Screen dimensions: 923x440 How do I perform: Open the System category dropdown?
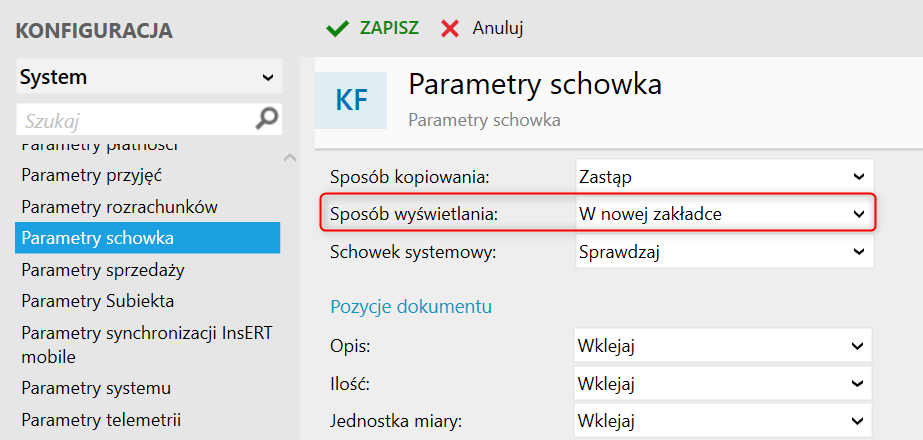click(x=148, y=77)
